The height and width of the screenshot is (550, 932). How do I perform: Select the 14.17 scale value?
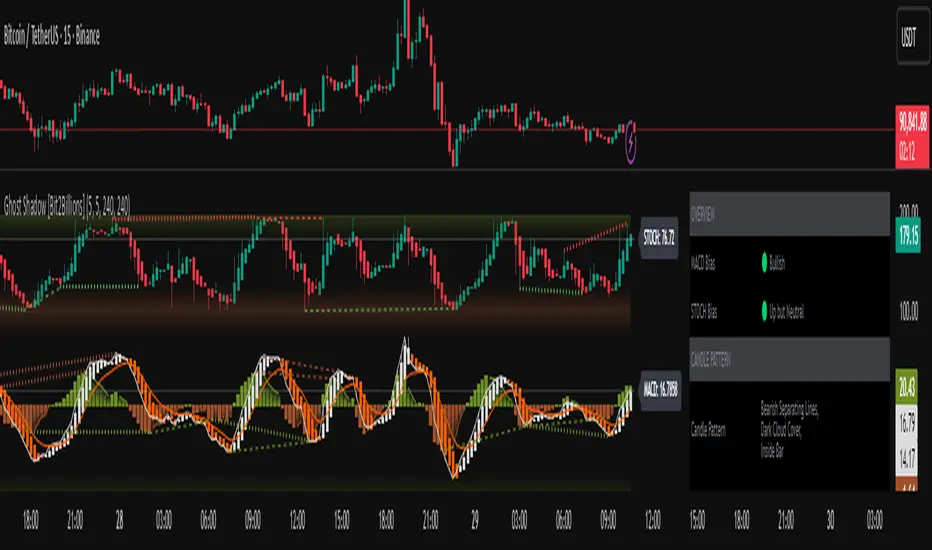coord(906,458)
